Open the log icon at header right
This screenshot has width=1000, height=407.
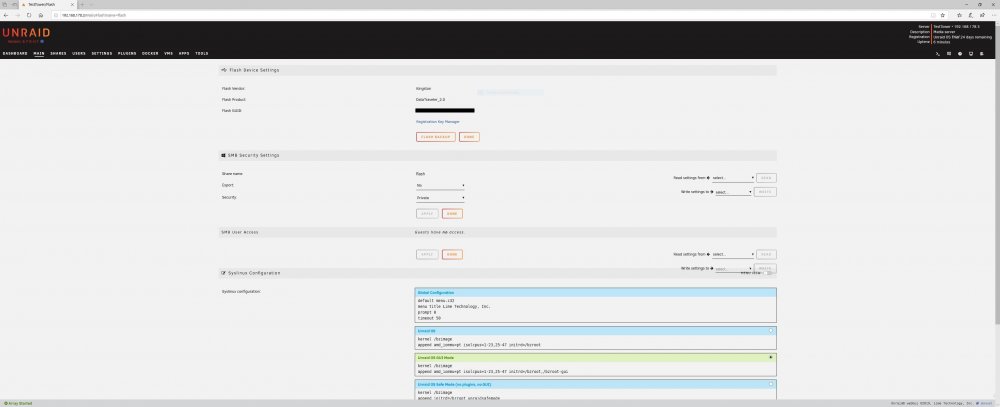click(x=982, y=54)
